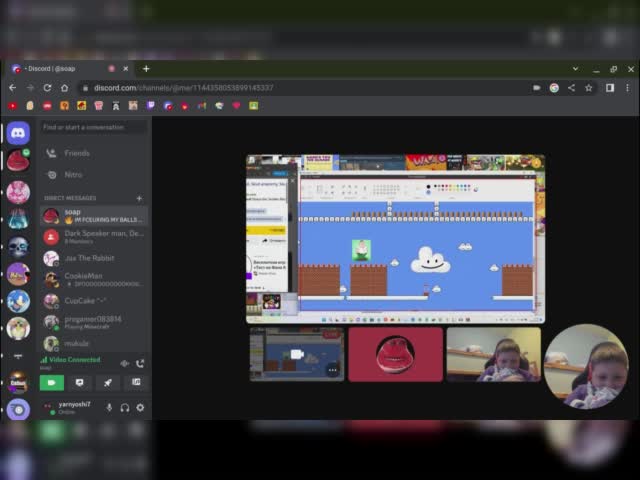The image size is (640, 480).
Task: Click the discord.com address bar
Action: [302, 88]
